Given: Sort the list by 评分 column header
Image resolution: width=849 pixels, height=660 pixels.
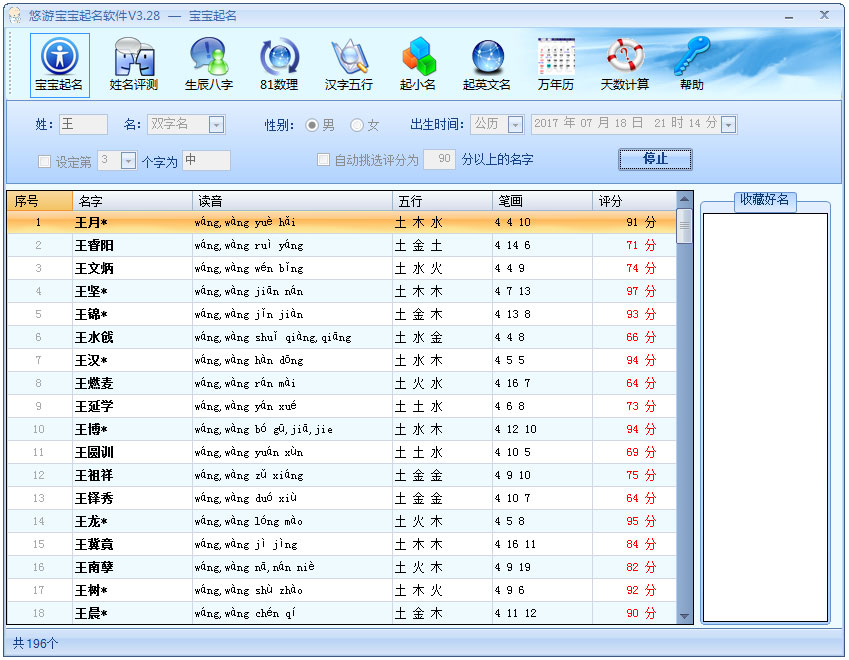Looking at the screenshot, I should [x=633, y=201].
